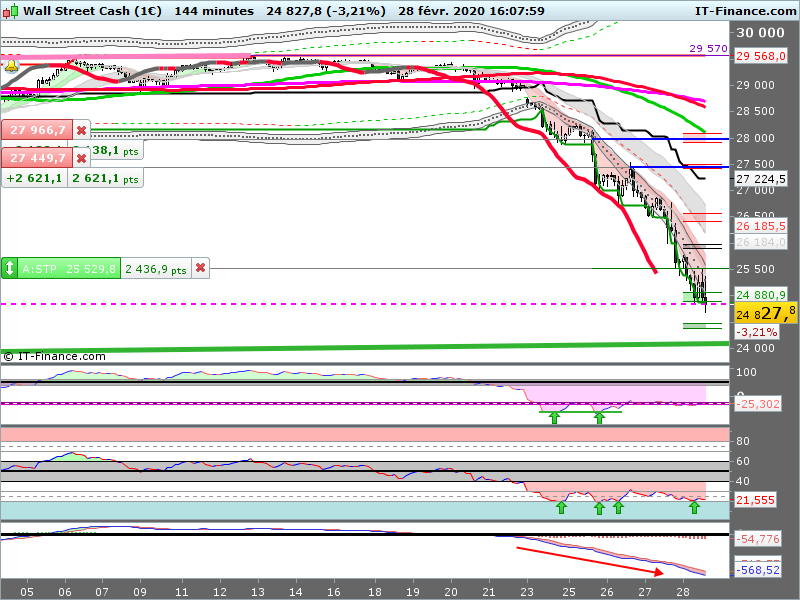Image resolution: width=800 pixels, height=600 pixels.
Task: Click the IT-Finance.com link top right
Action: coord(745,11)
